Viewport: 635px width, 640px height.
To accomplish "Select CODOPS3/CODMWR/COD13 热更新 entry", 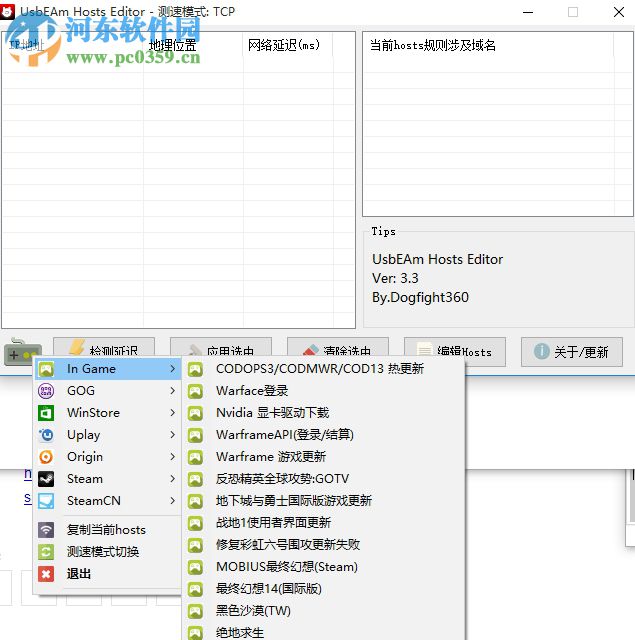I will tap(323, 369).
